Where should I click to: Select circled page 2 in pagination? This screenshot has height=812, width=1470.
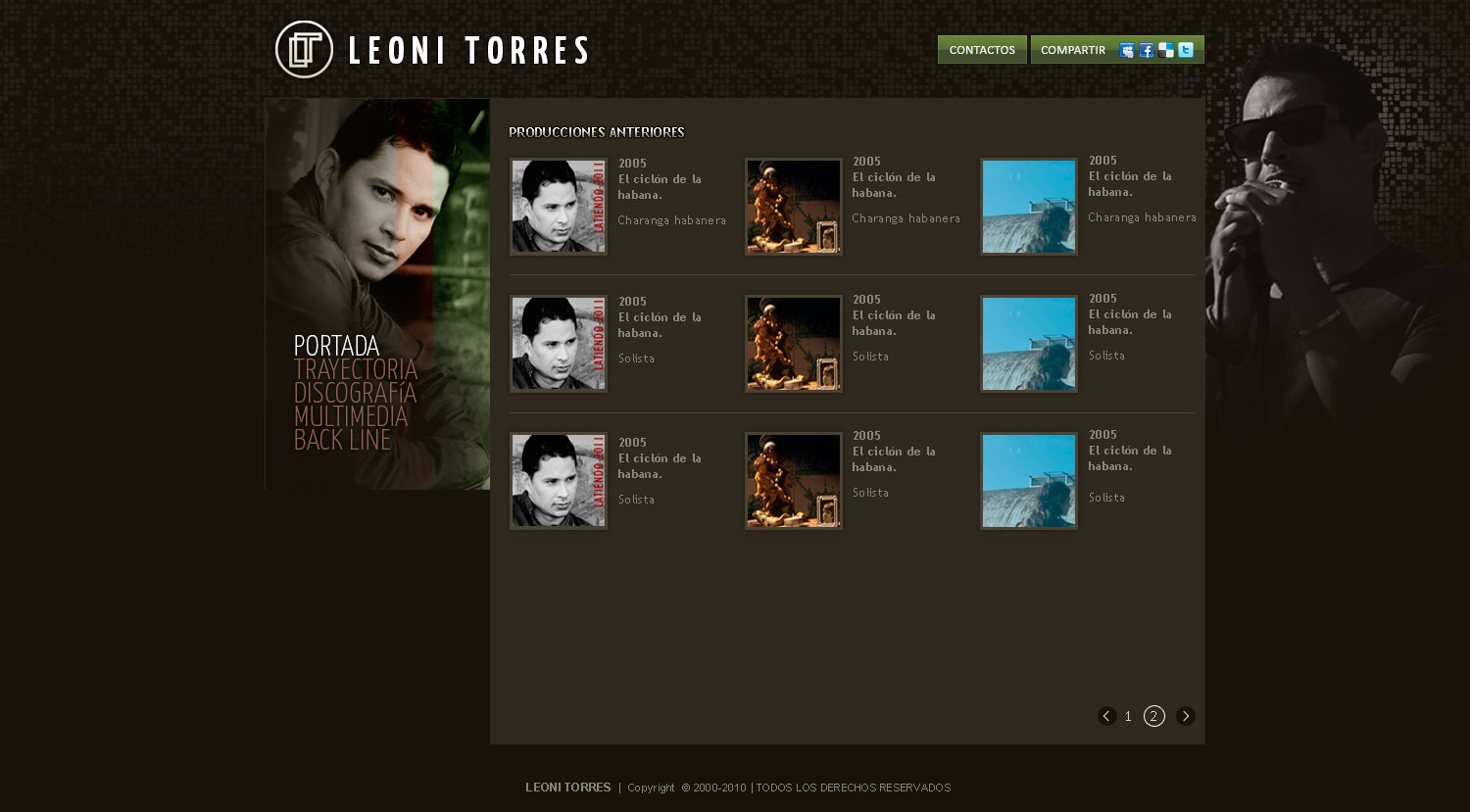tap(1154, 716)
